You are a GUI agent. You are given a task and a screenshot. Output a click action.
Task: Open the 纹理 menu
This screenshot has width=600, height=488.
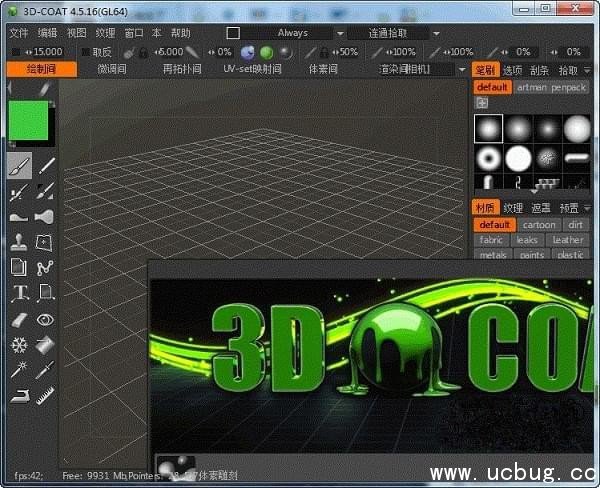tap(105, 33)
